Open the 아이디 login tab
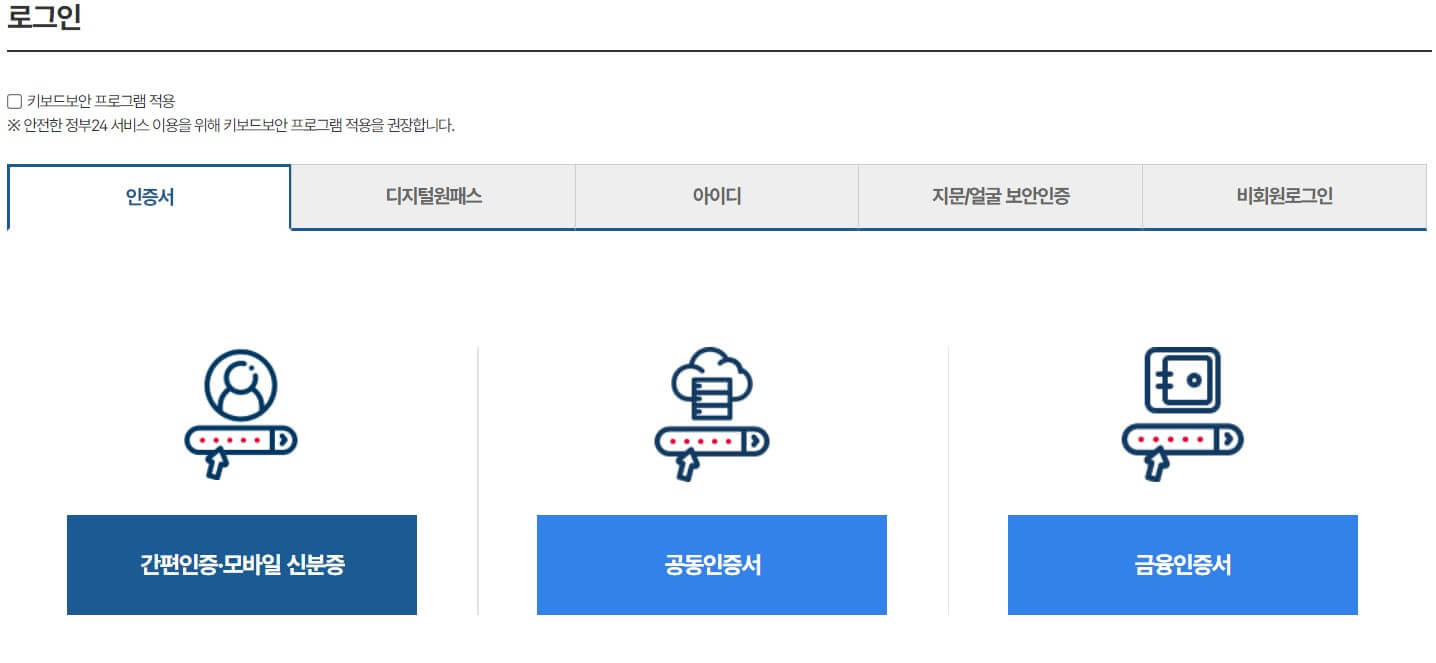The image size is (1436, 663). pyautogui.click(x=716, y=197)
